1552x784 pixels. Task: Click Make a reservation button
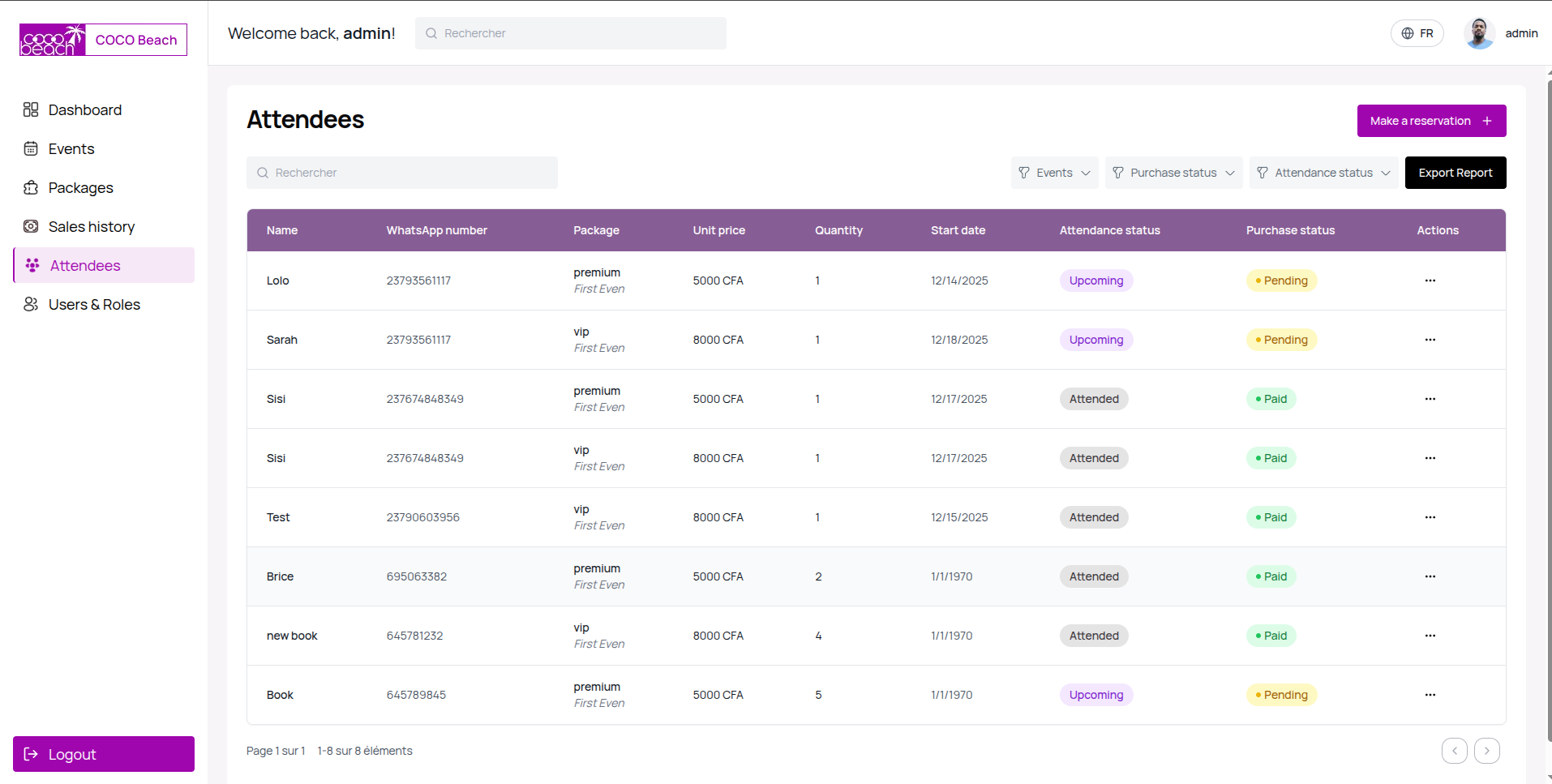tap(1431, 121)
